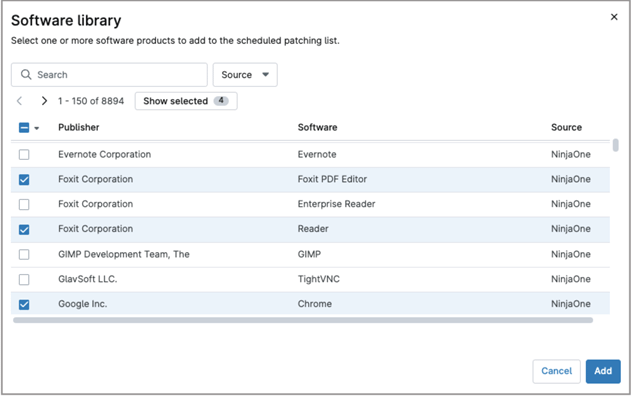The height and width of the screenshot is (396, 631).
Task: Click the Google Inc. publisher name
Action: (x=82, y=304)
